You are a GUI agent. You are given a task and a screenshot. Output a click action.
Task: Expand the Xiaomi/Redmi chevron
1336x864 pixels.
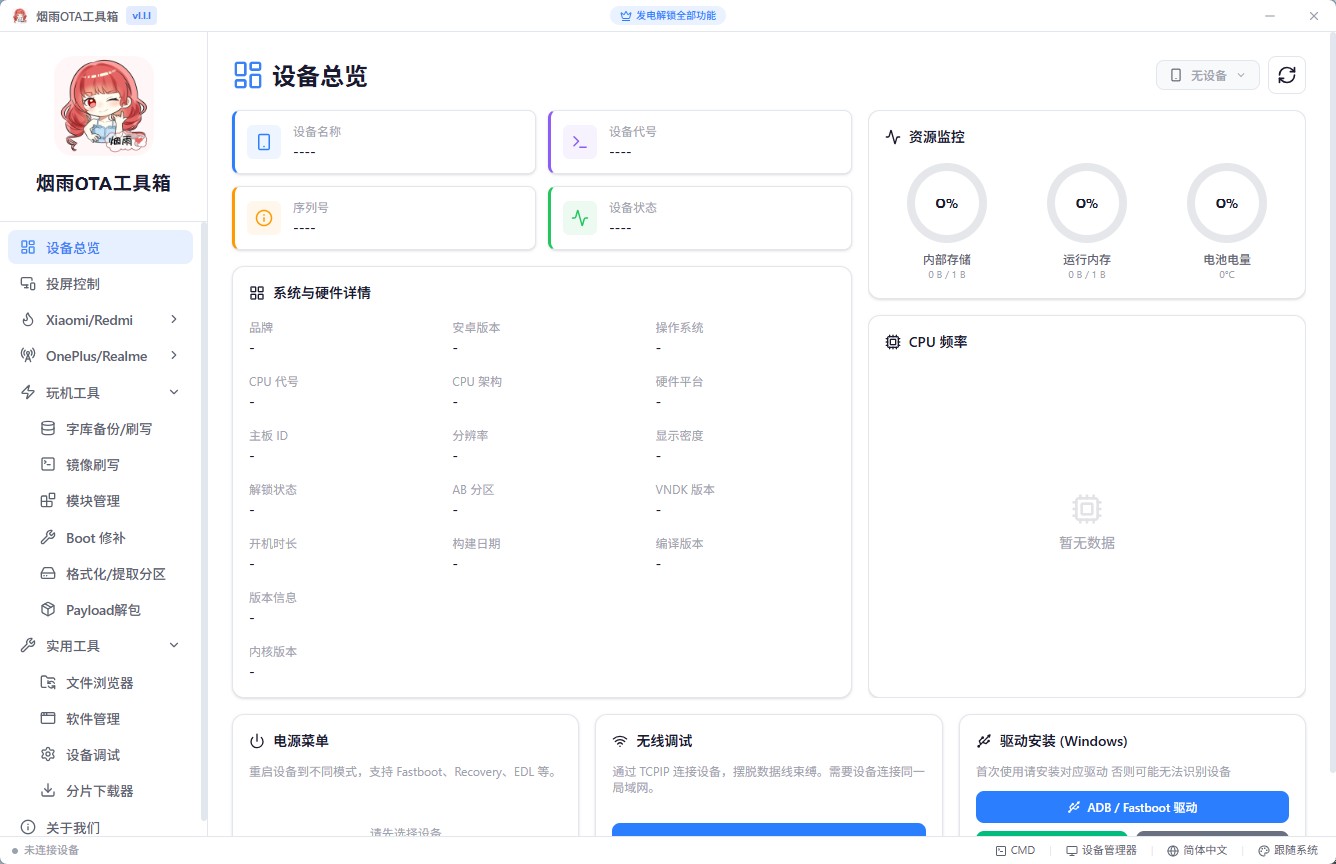pyautogui.click(x=174, y=320)
